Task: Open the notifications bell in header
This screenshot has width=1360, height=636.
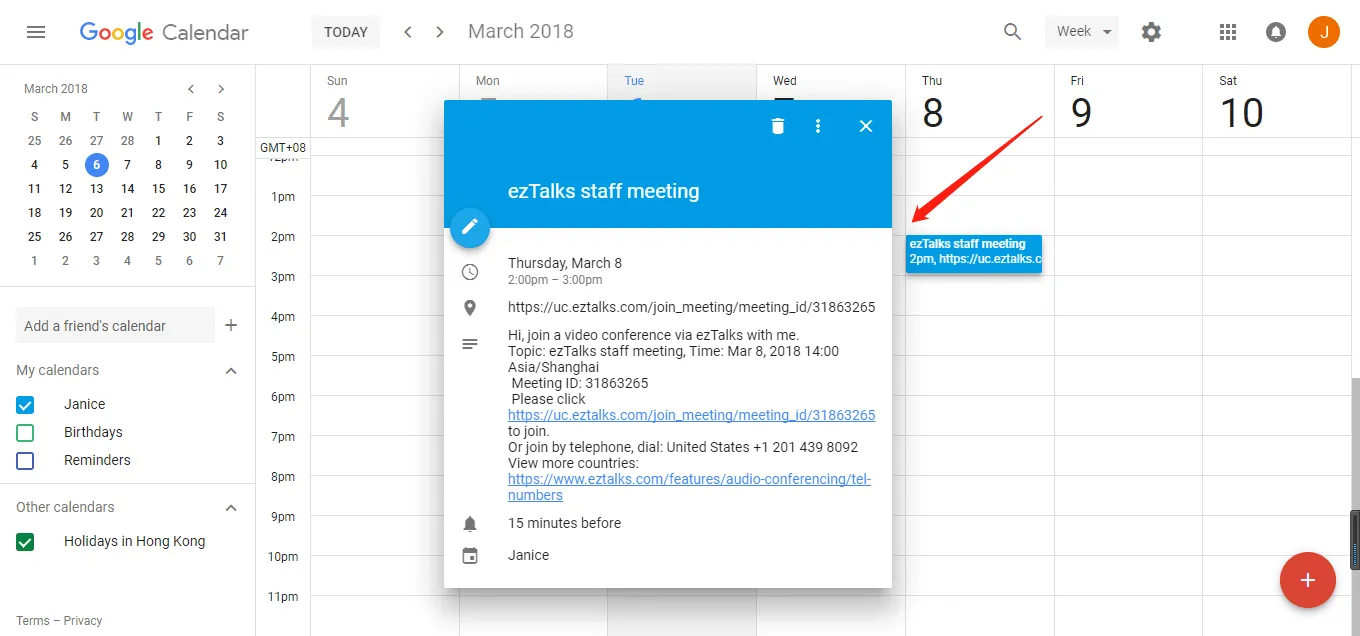Action: point(1276,32)
